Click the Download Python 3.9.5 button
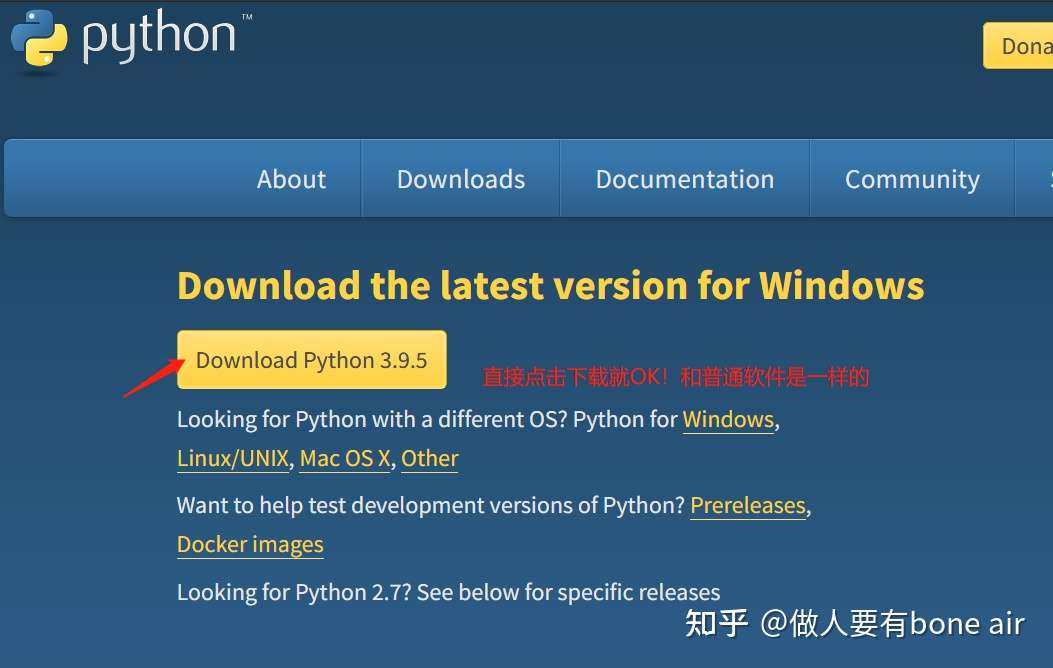The image size is (1053, 668). point(312,360)
